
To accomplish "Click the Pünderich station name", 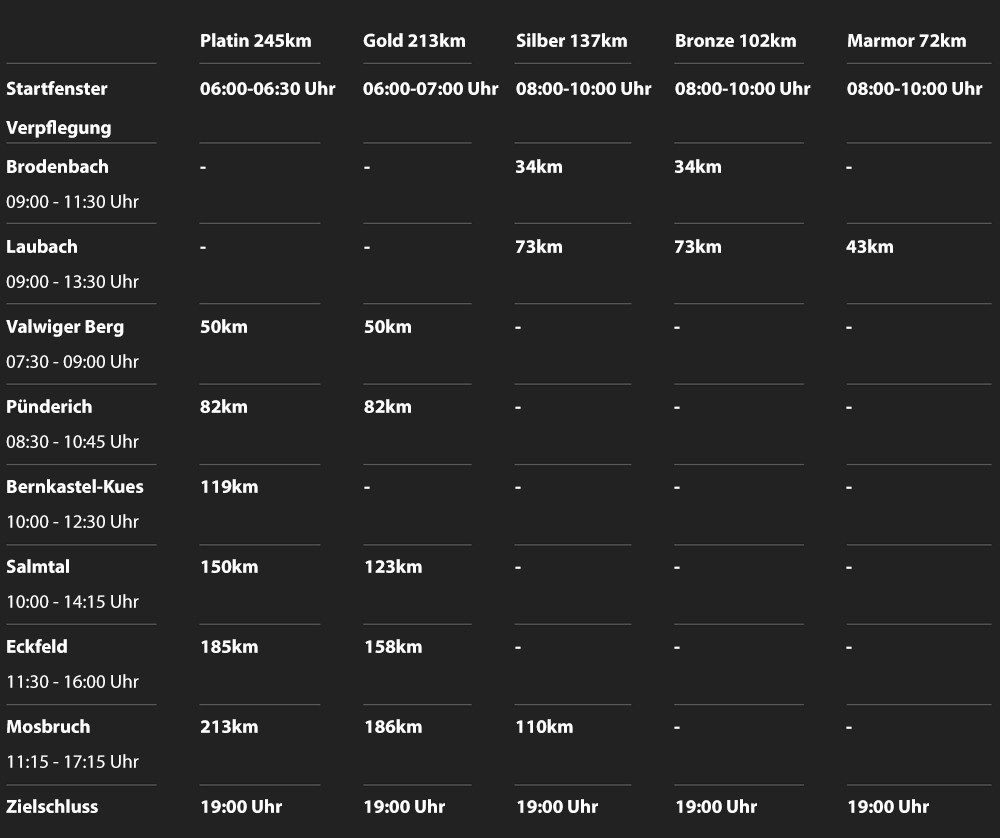I will pos(49,406).
